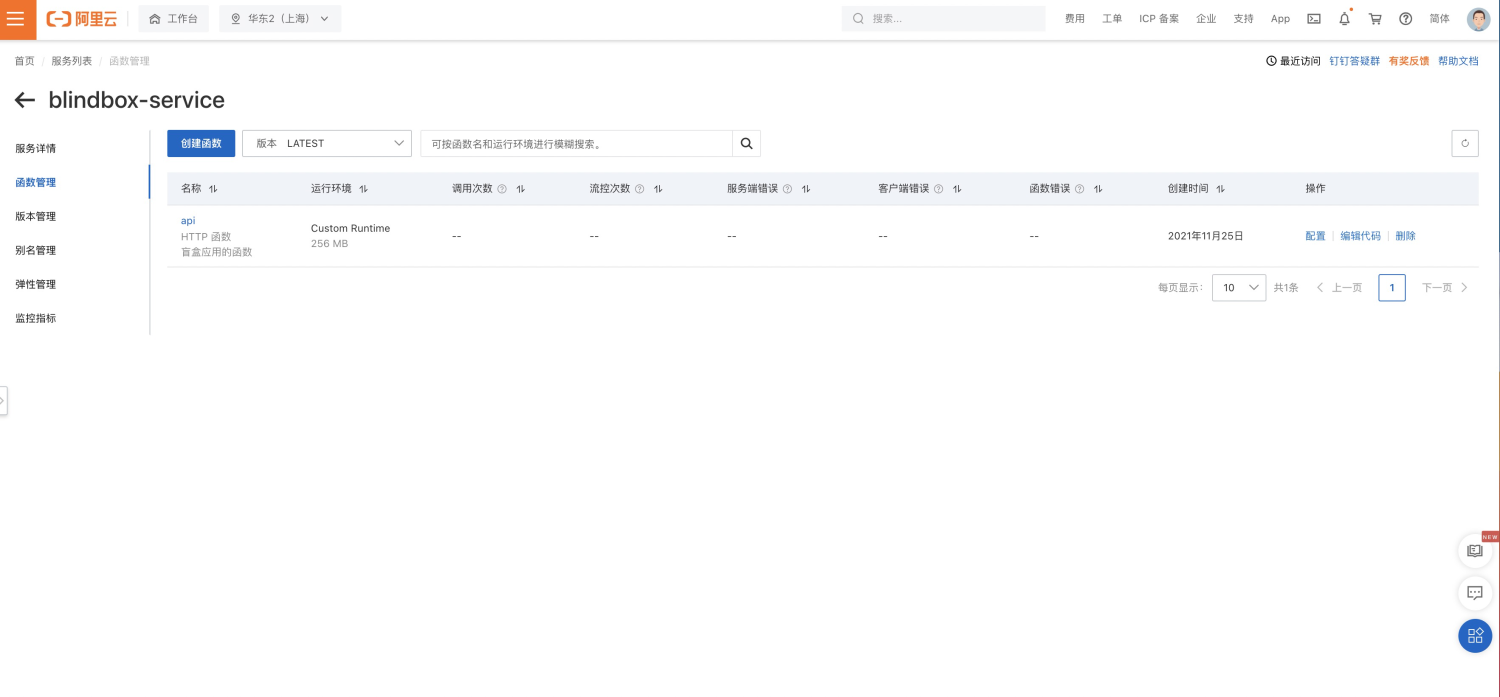The width and height of the screenshot is (1500, 697).
Task: Select 函数管理 in the sidebar
Action: pyautogui.click(x=36, y=182)
